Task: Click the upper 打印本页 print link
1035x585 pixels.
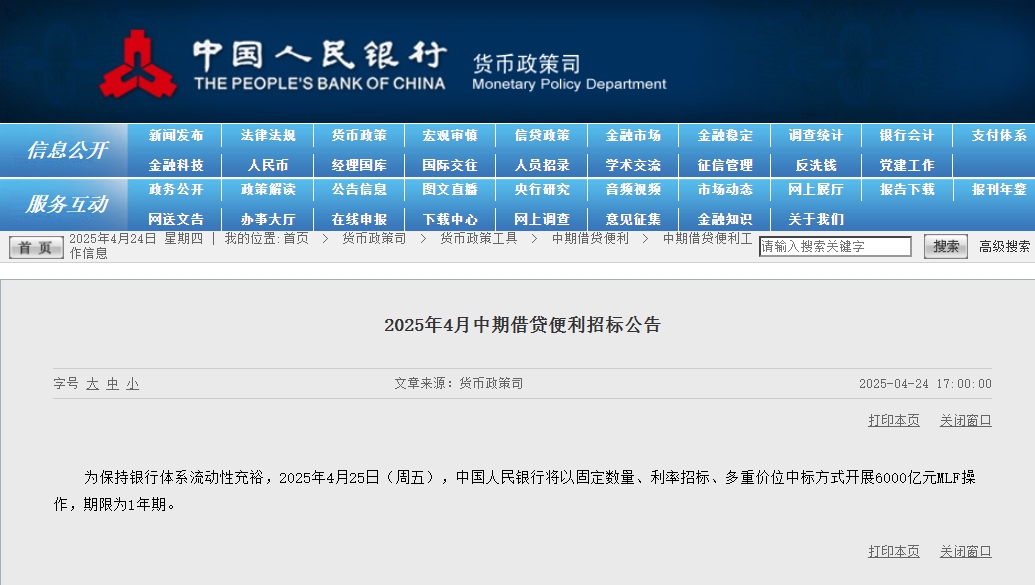Action: [x=893, y=421]
